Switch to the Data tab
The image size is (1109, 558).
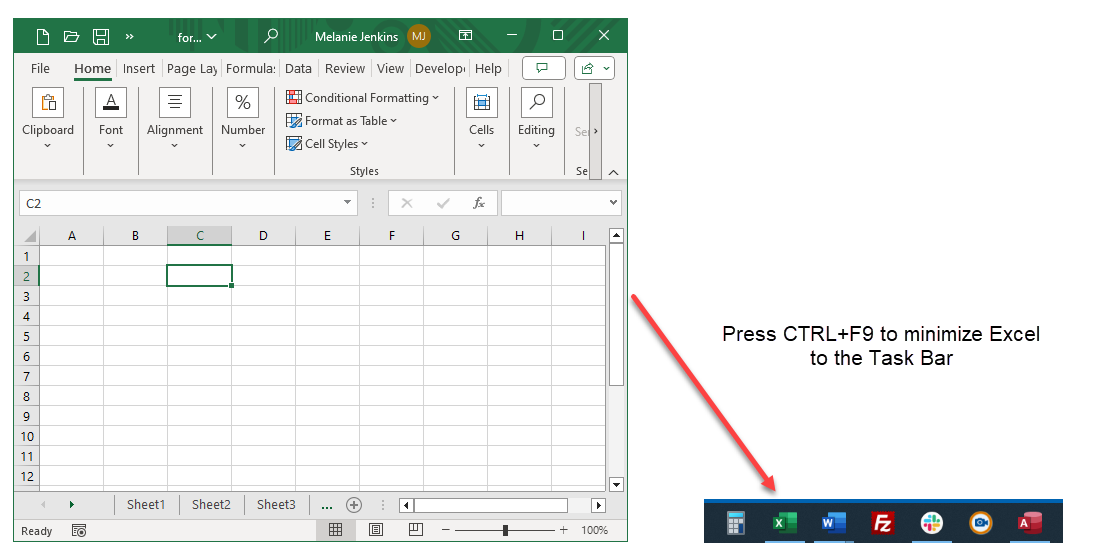(298, 69)
